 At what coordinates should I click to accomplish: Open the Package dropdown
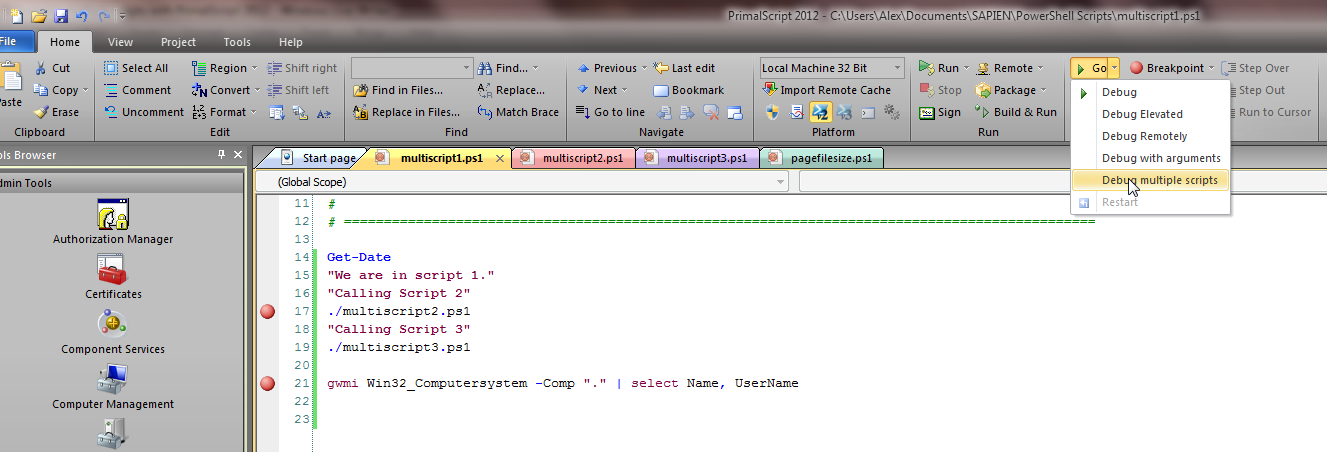(x=1045, y=90)
